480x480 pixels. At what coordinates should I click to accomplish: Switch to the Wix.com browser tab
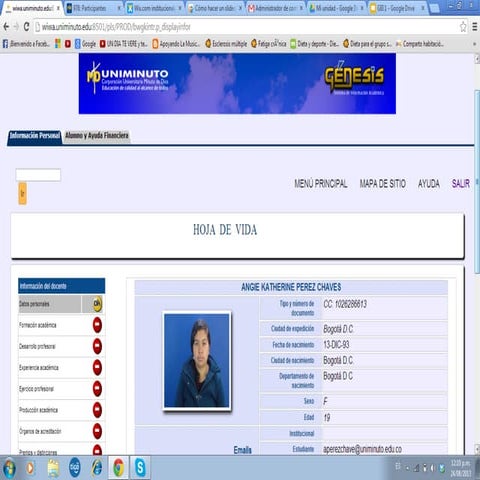pyautogui.click(x=155, y=8)
